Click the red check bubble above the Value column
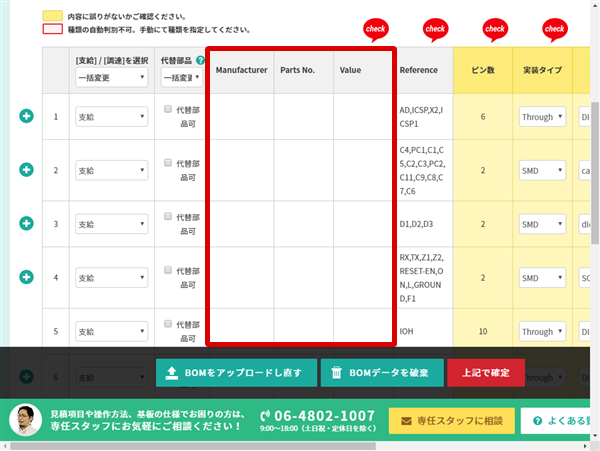 click(375, 29)
